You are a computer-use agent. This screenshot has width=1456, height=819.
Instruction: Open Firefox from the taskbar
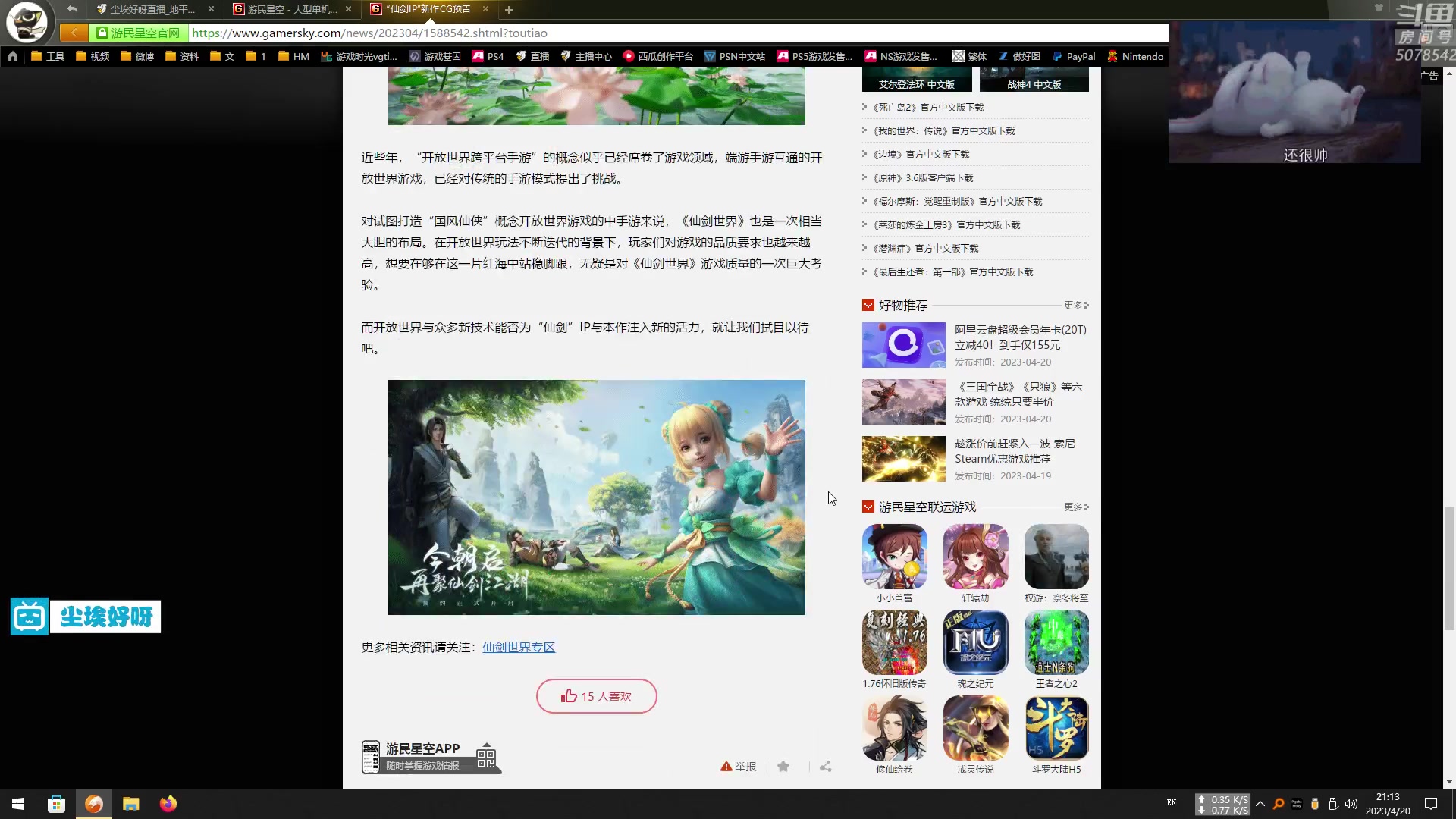coord(168,804)
